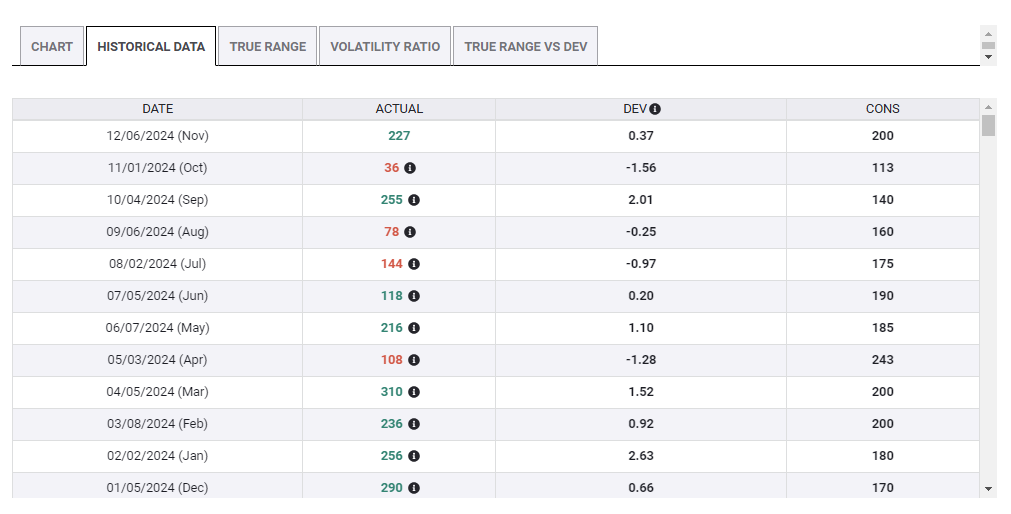Click info icon beside Sep actual 255
This screenshot has height=514, width=1011.
414,200
